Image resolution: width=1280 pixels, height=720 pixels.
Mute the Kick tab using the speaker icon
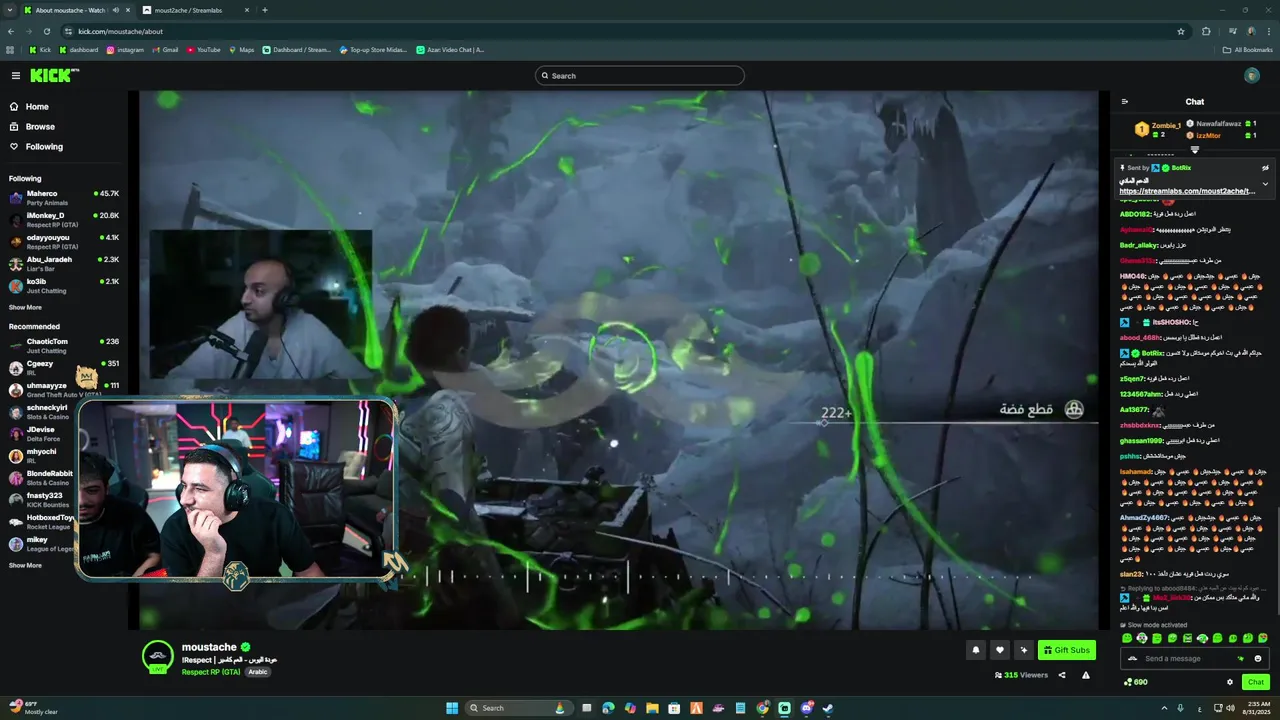coord(116,10)
